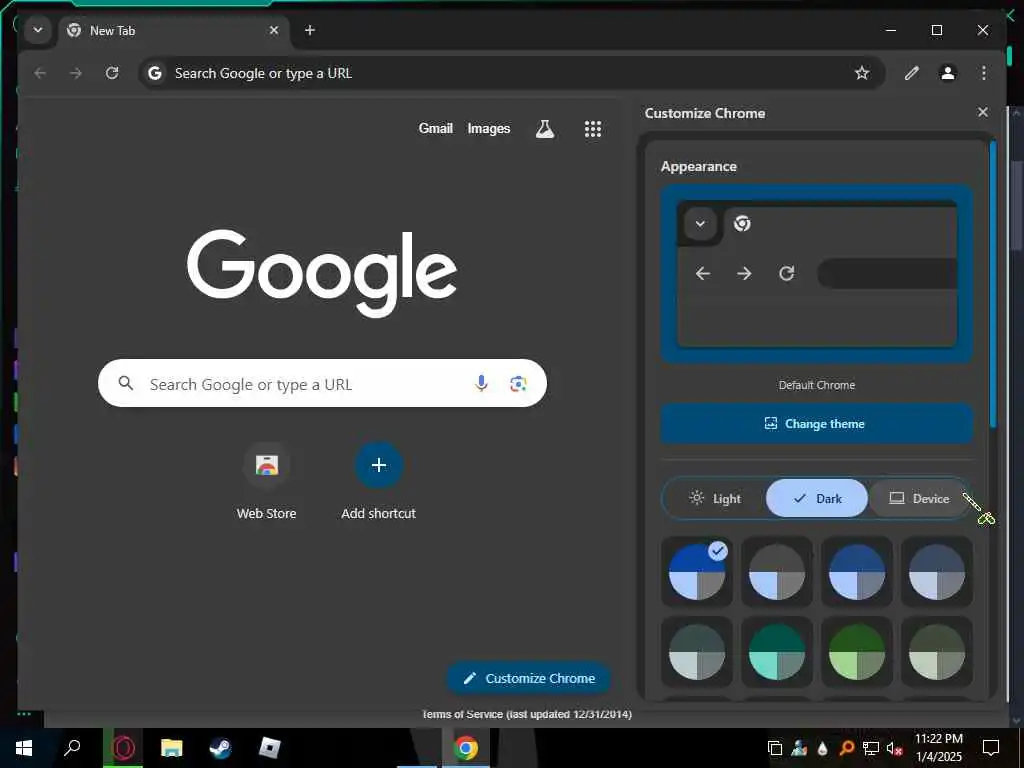Close the Customize Chrome side panel

click(x=982, y=112)
